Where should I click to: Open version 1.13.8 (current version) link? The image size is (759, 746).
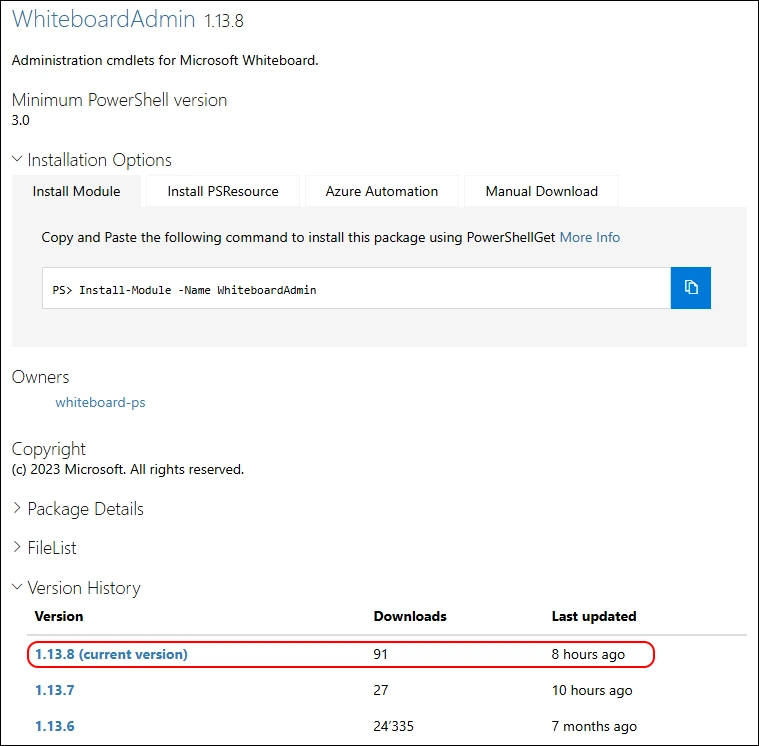111,654
